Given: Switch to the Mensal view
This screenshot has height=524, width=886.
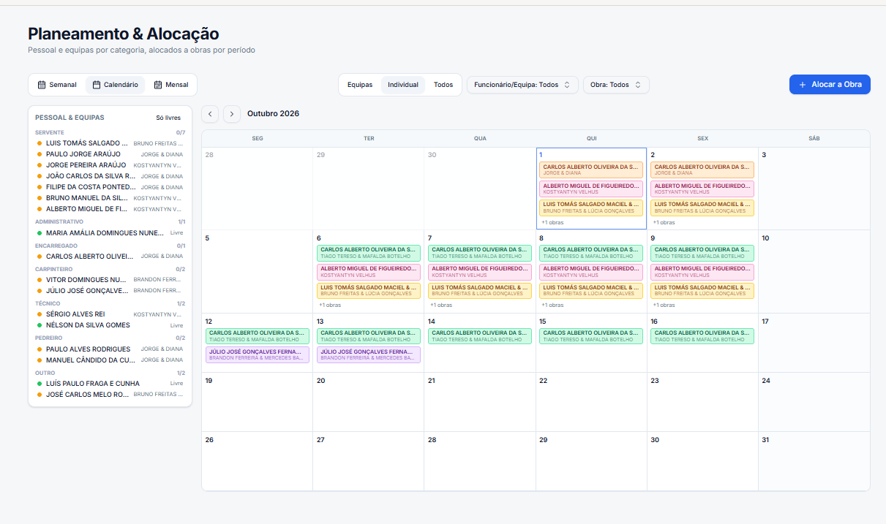Looking at the screenshot, I should coord(171,85).
